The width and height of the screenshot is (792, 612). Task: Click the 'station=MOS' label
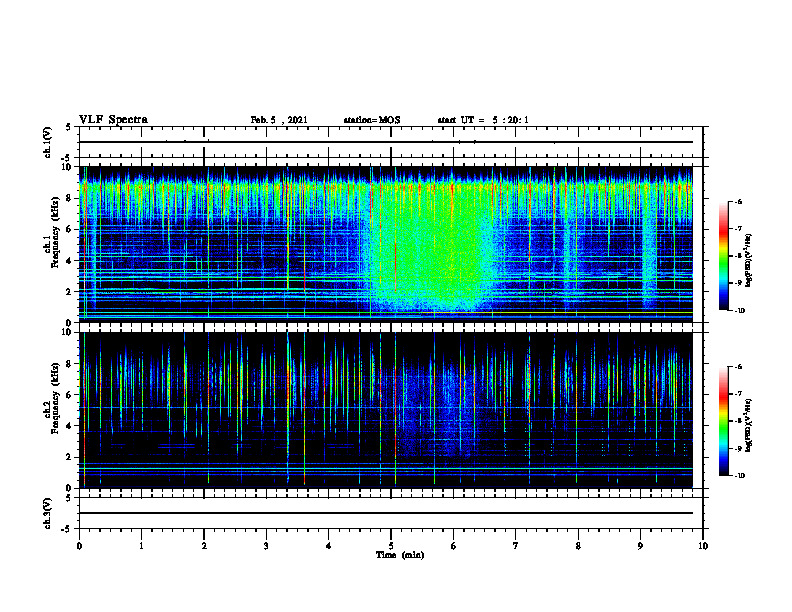372,120
